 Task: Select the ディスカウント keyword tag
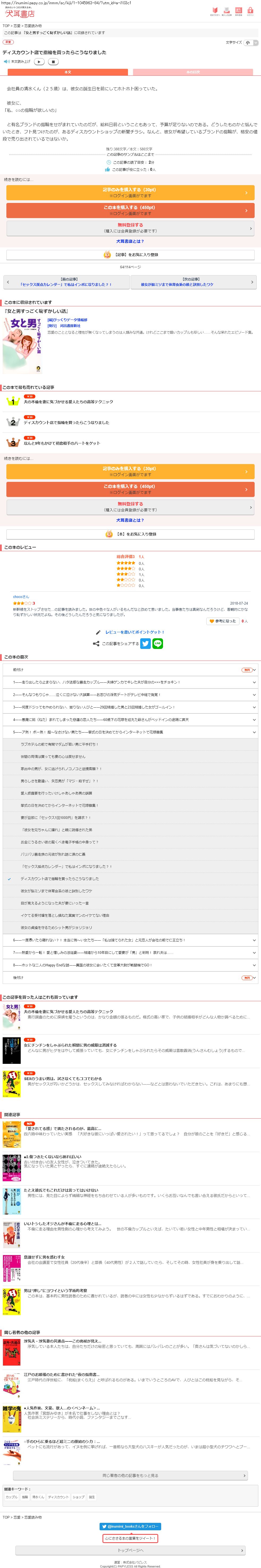(x=58, y=1497)
